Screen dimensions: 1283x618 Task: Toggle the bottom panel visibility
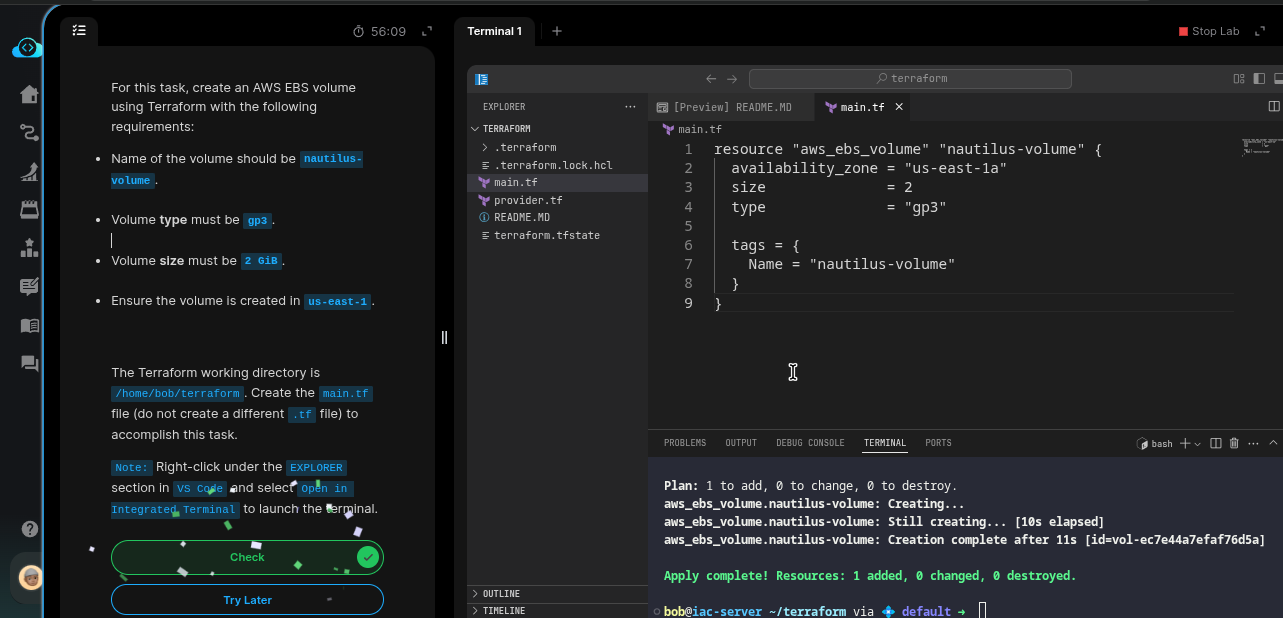click(1277, 78)
